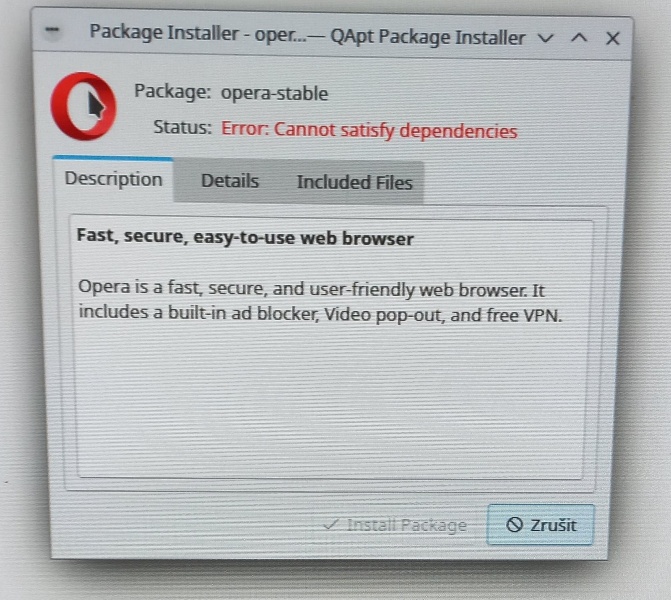671x600 pixels.
Task: Close the QApt Package Installer window
Action: coord(613,39)
